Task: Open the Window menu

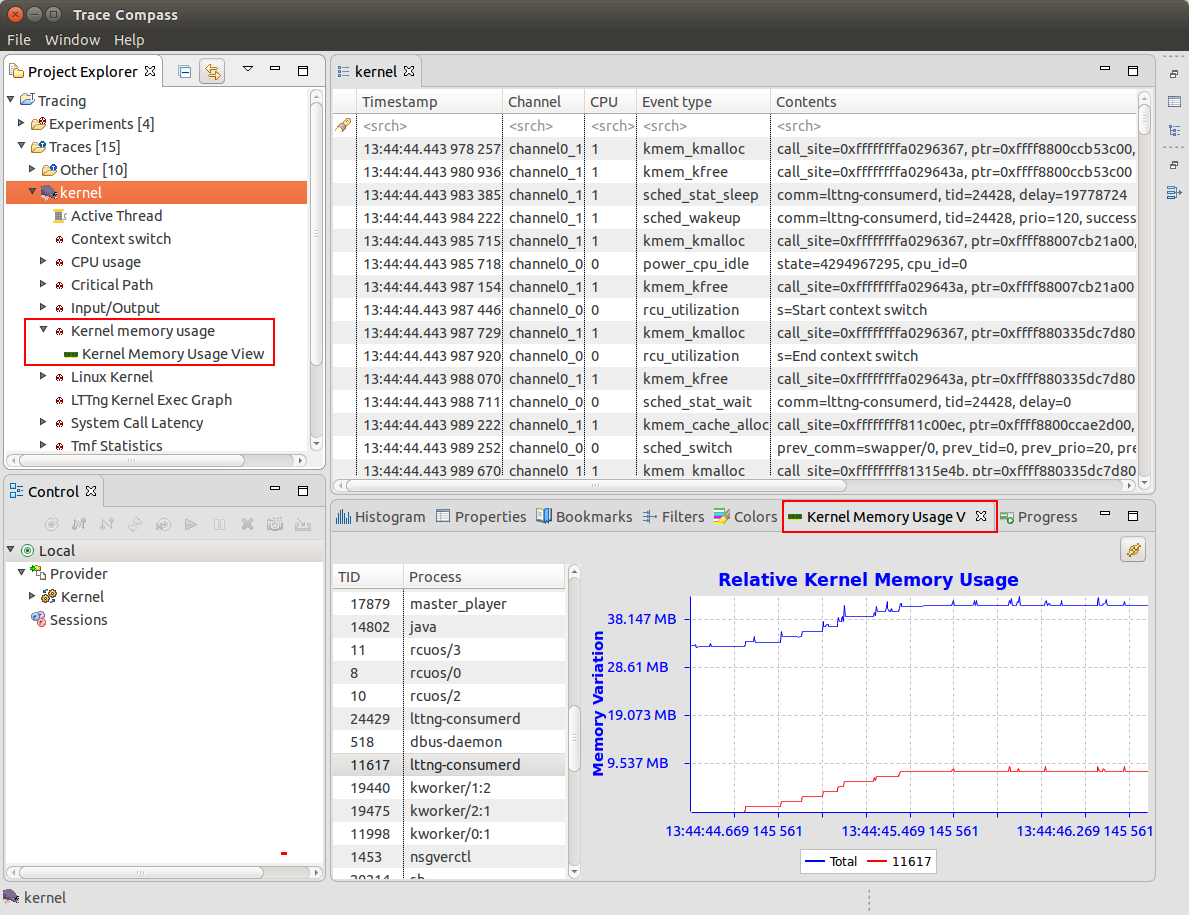Action: (72, 39)
